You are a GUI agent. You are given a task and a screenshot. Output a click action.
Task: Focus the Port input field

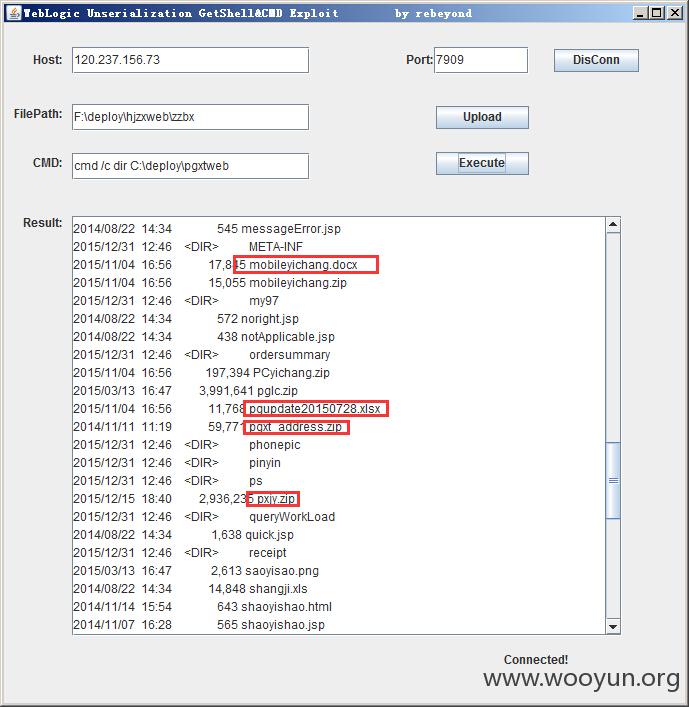point(481,60)
